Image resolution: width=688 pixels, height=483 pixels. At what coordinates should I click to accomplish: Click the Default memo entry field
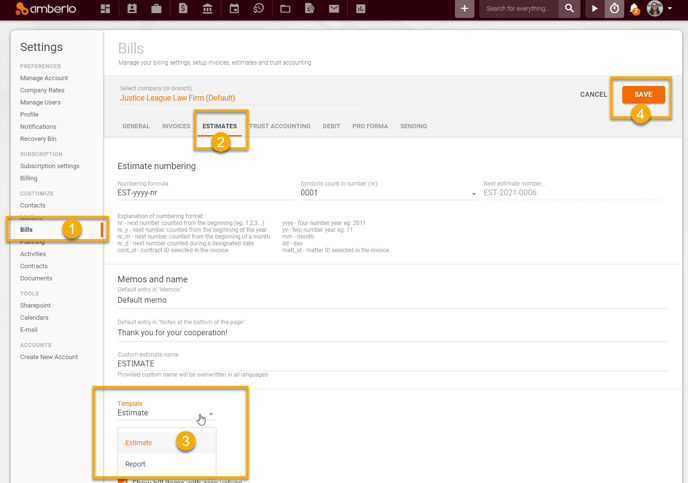(x=392, y=301)
